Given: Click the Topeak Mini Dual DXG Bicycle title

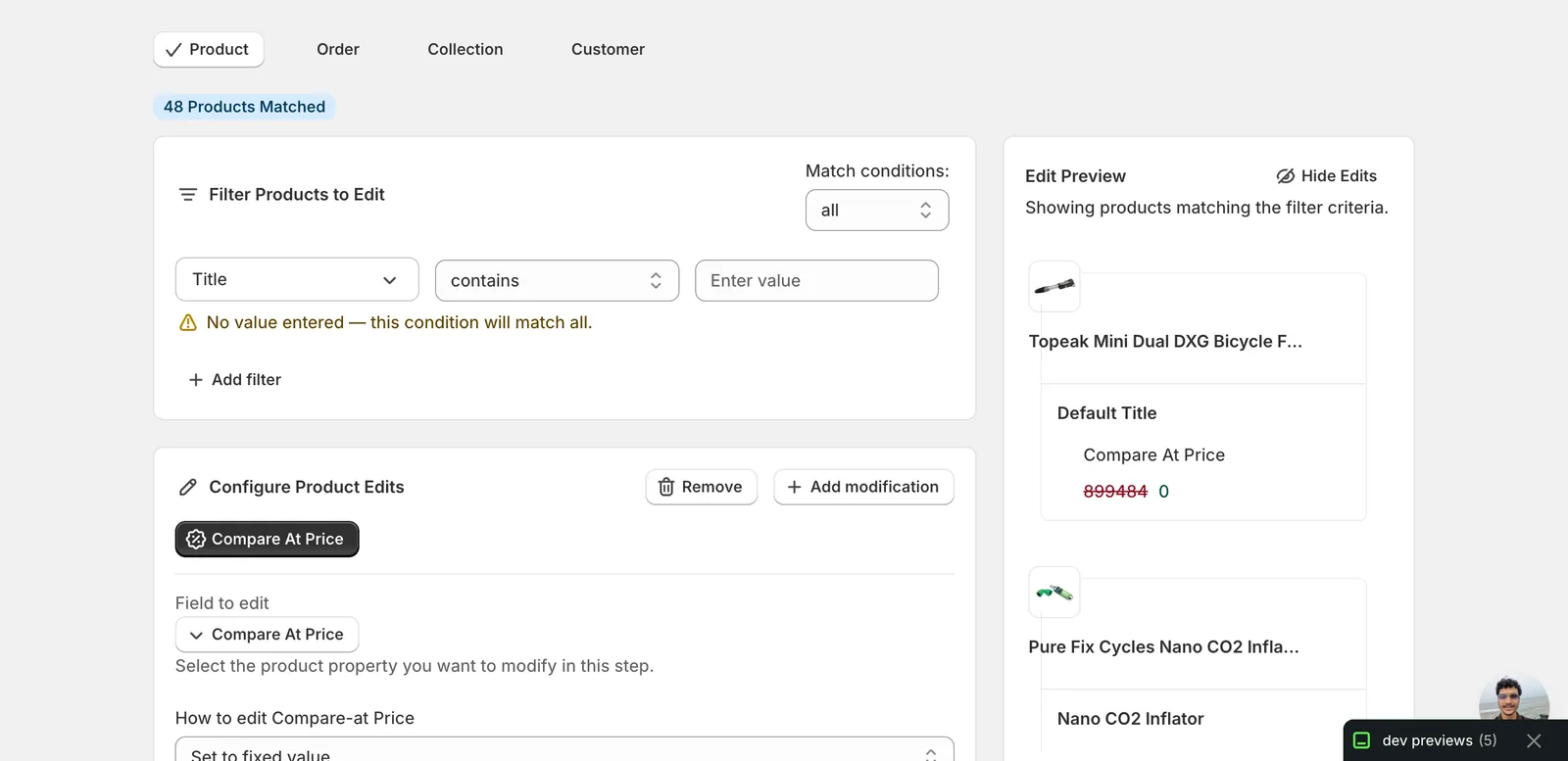Looking at the screenshot, I should pos(1165,342).
